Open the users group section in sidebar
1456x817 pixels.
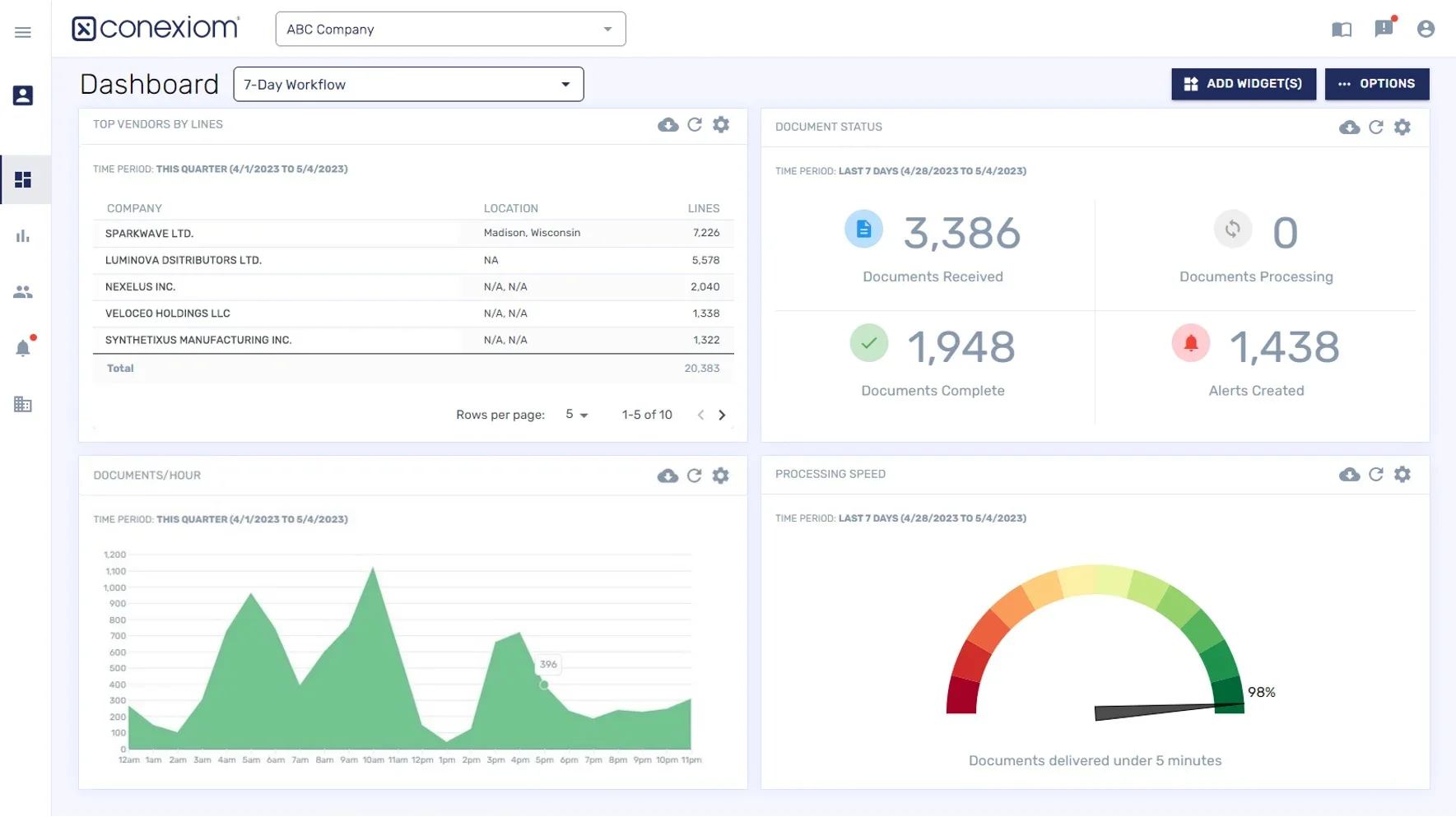pos(23,292)
